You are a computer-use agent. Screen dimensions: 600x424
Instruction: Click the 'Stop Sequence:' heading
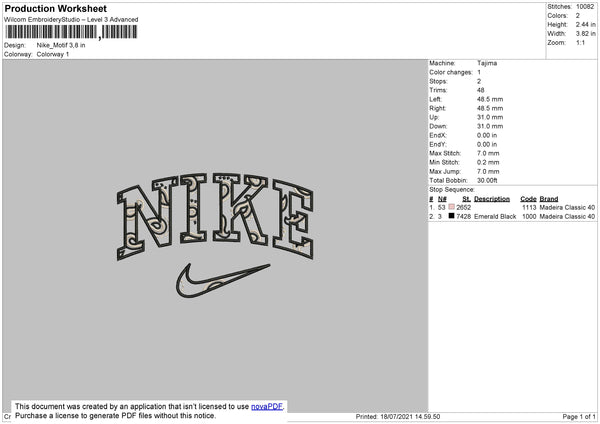pos(452,190)
